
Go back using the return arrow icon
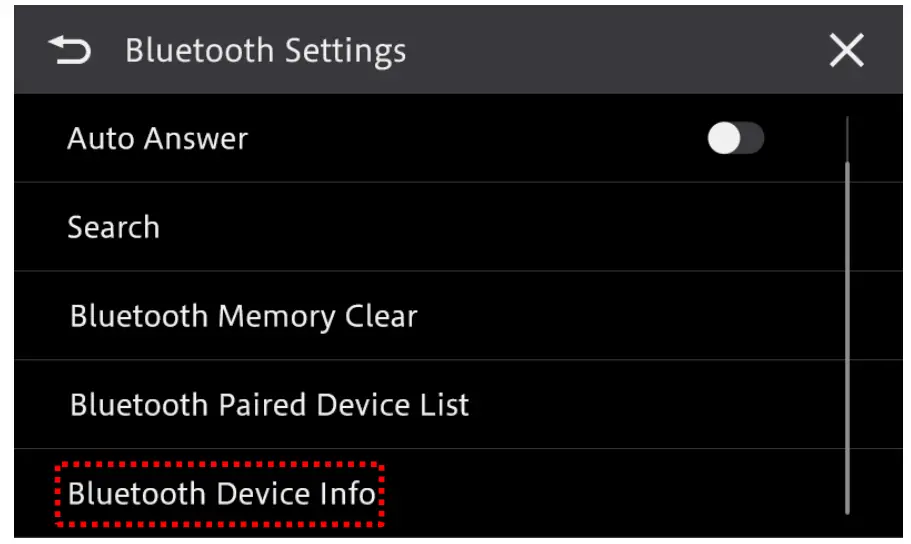click(x=69, y=52)
